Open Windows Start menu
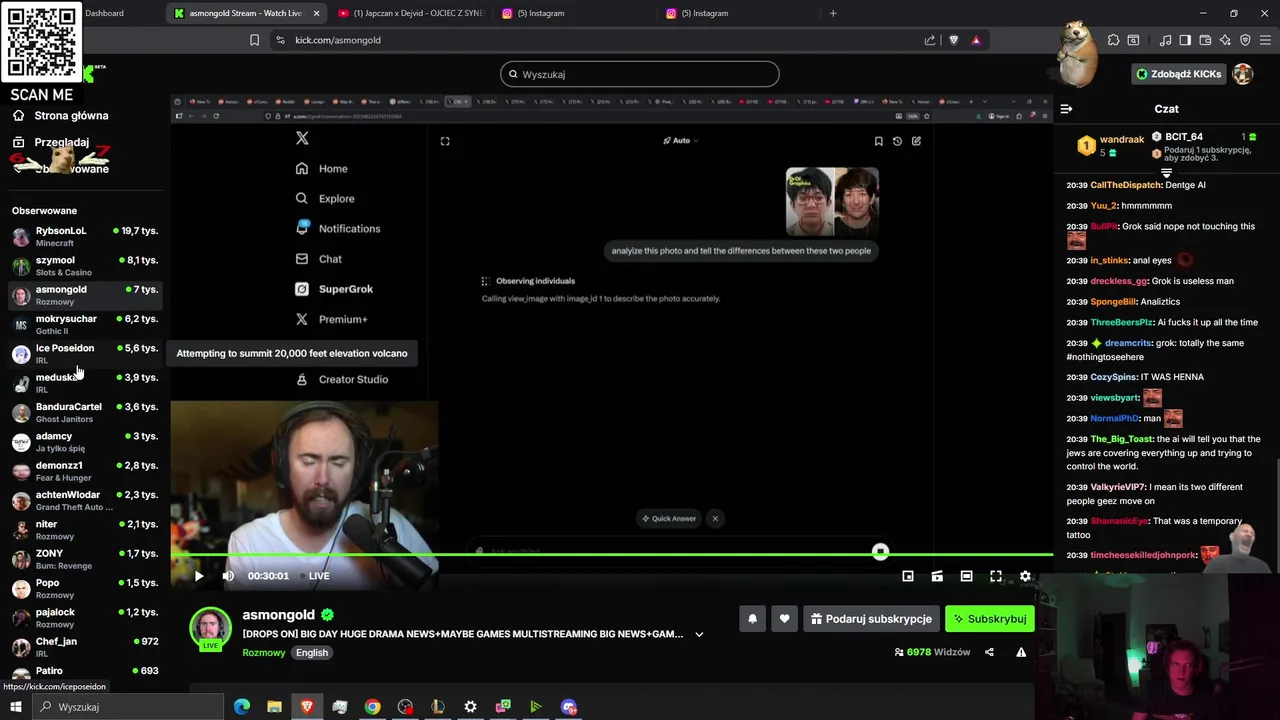Image resolution: width=1280 pixels, height=720 pixels. pyautogui.click(x=15, y=707)
